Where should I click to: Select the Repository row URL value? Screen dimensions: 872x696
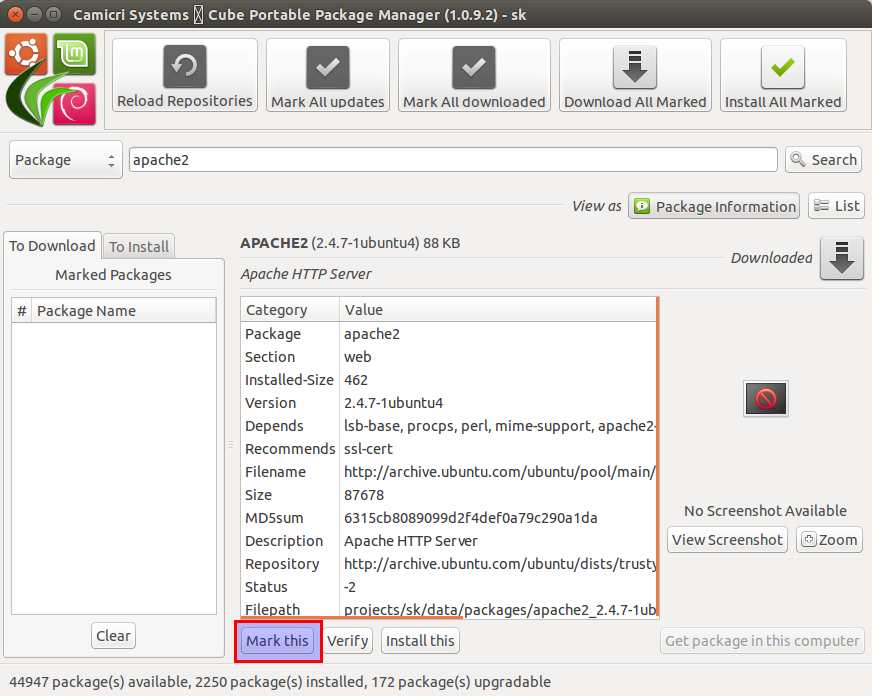499,564
